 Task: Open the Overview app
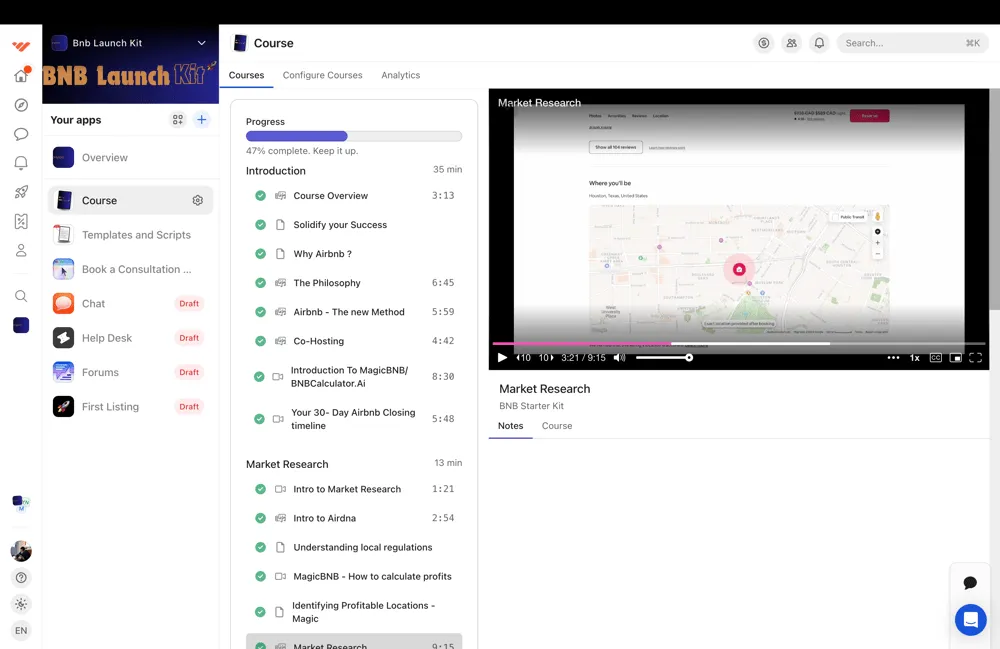(131, 157)
